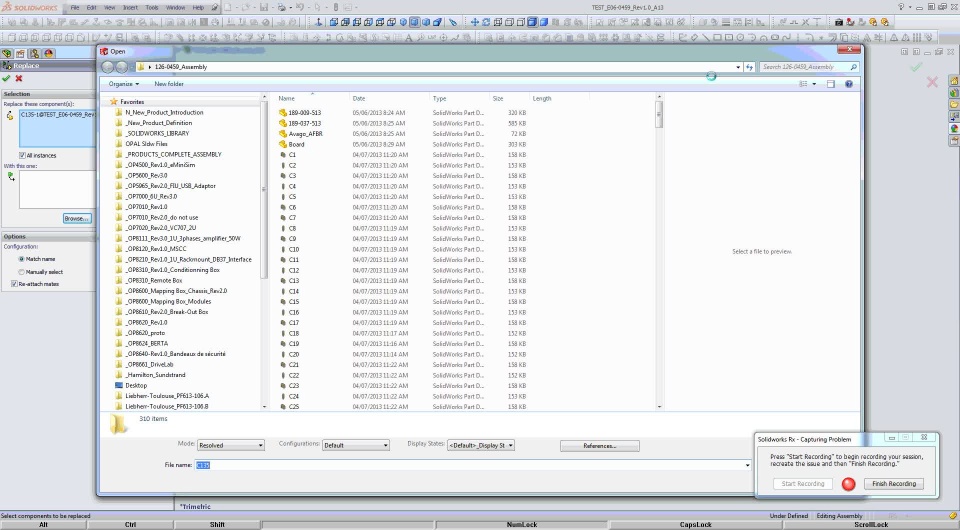Click the Search 126-0459_Assembly field
Viewport: 960px width, 530px height.
[x=809, y=67]
